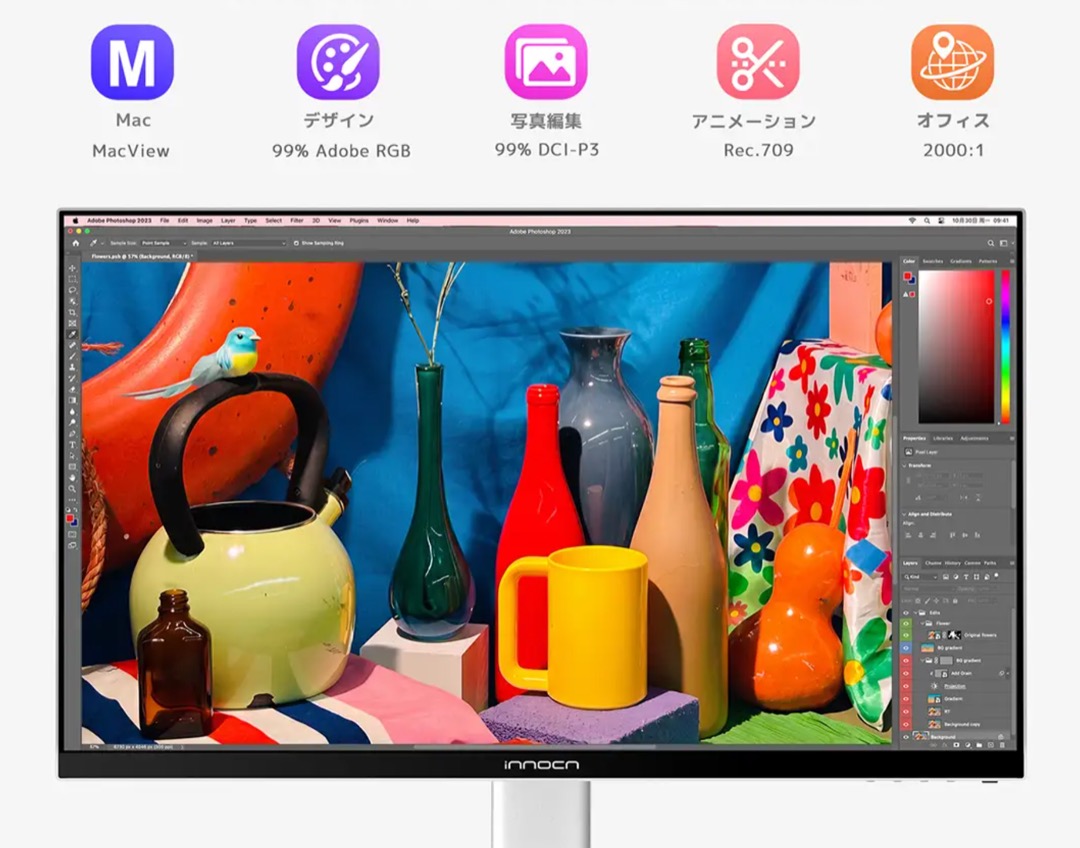Open the workspace switcher icon
This screenshot has height=848, width=1080.
point(1004,243)
